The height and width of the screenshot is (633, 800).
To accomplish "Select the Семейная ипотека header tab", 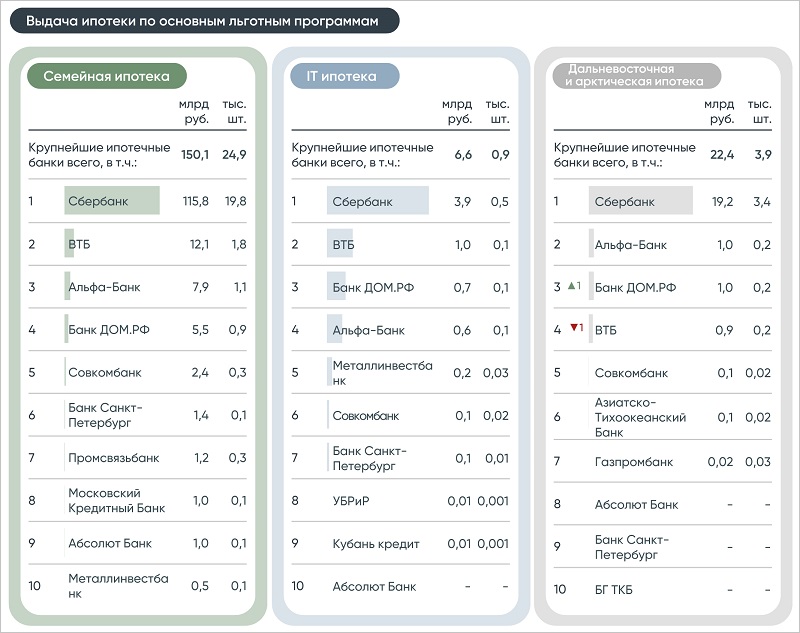I will coord(107,76).
